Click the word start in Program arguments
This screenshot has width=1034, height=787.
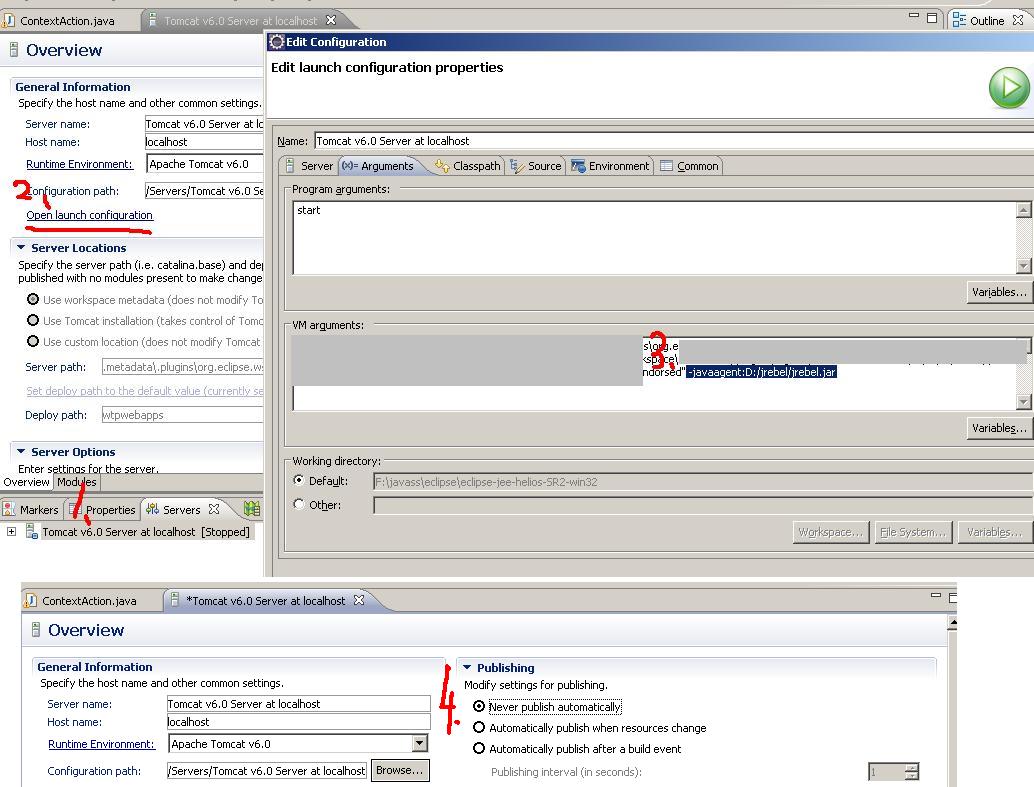point(309,210)
